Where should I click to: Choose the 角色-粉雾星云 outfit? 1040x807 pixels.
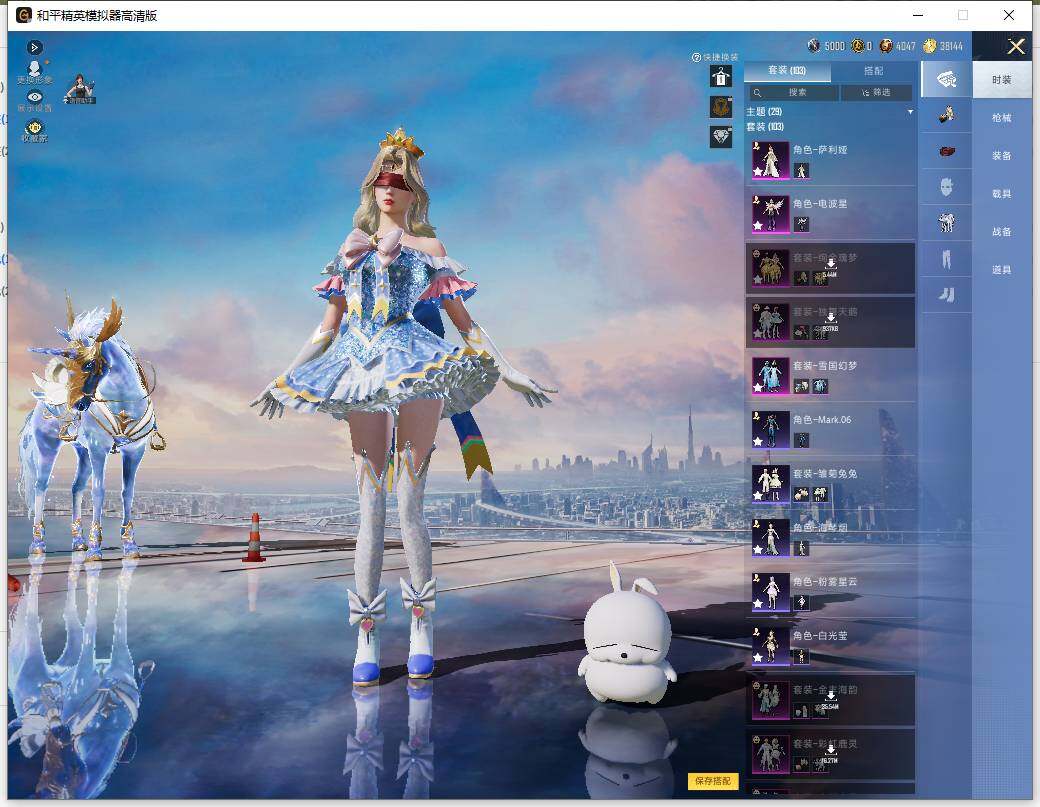coord(830,592)
